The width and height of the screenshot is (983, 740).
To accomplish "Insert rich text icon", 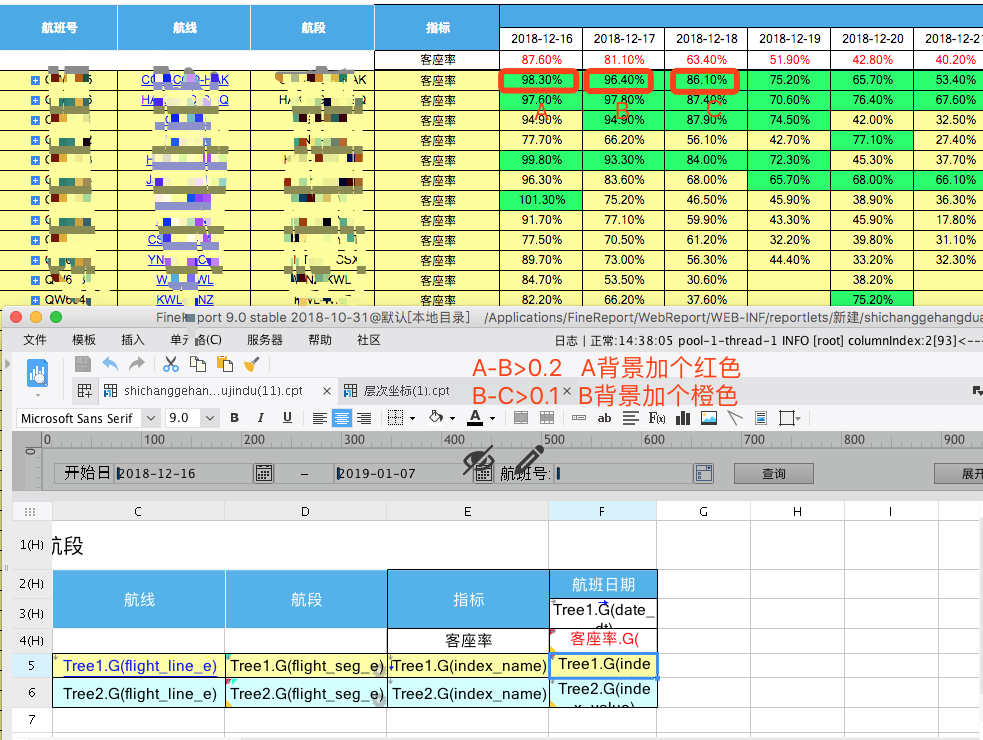I will [x=631, y=418].
